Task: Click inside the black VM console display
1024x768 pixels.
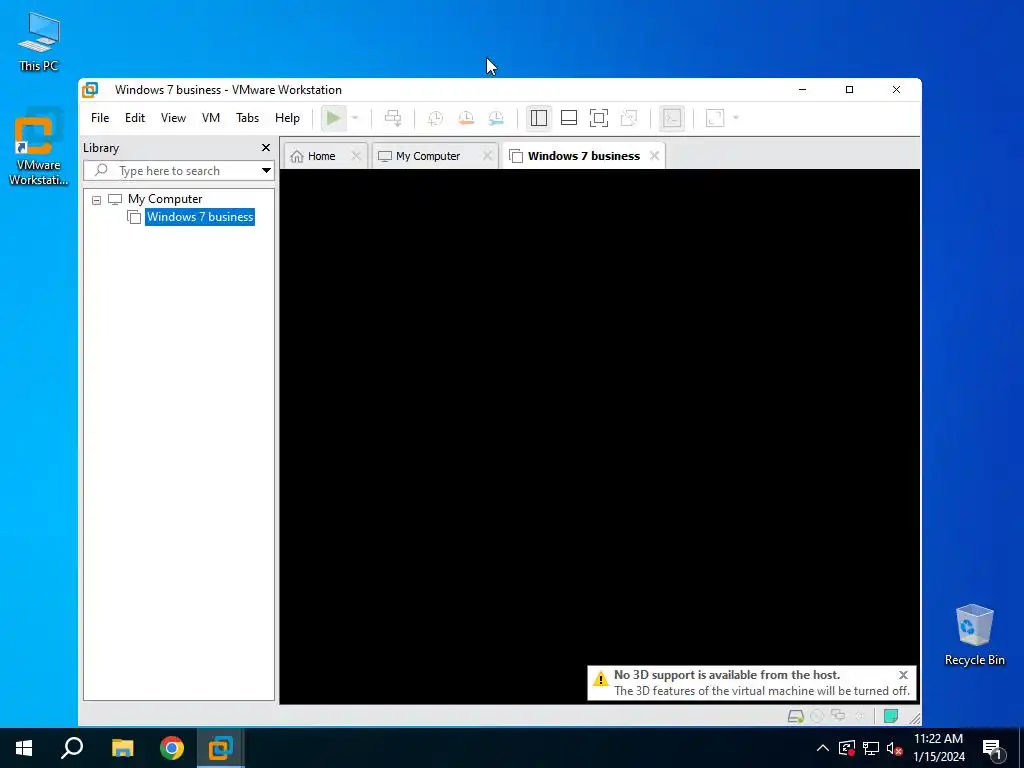Action: click(600, 436)
